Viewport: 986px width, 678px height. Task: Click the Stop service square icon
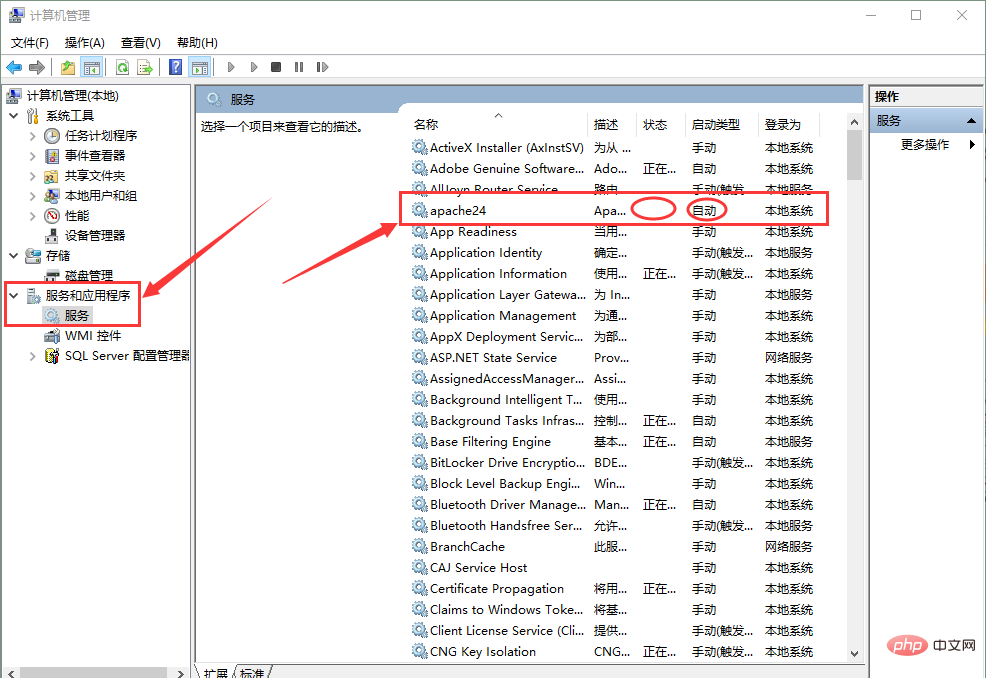[275, 67]
